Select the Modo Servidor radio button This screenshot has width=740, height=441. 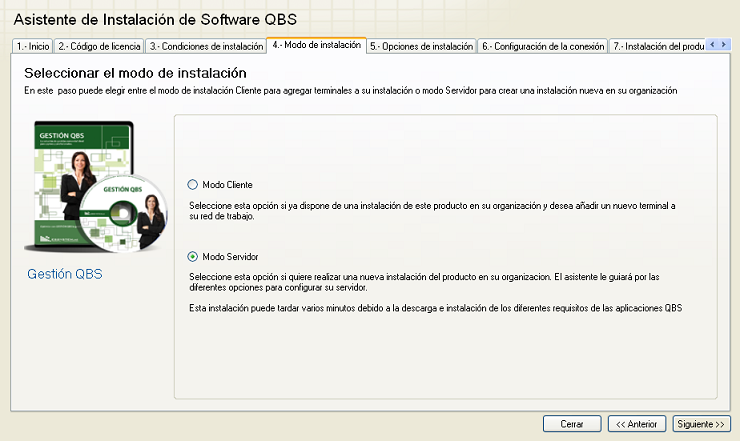[193, 256]
